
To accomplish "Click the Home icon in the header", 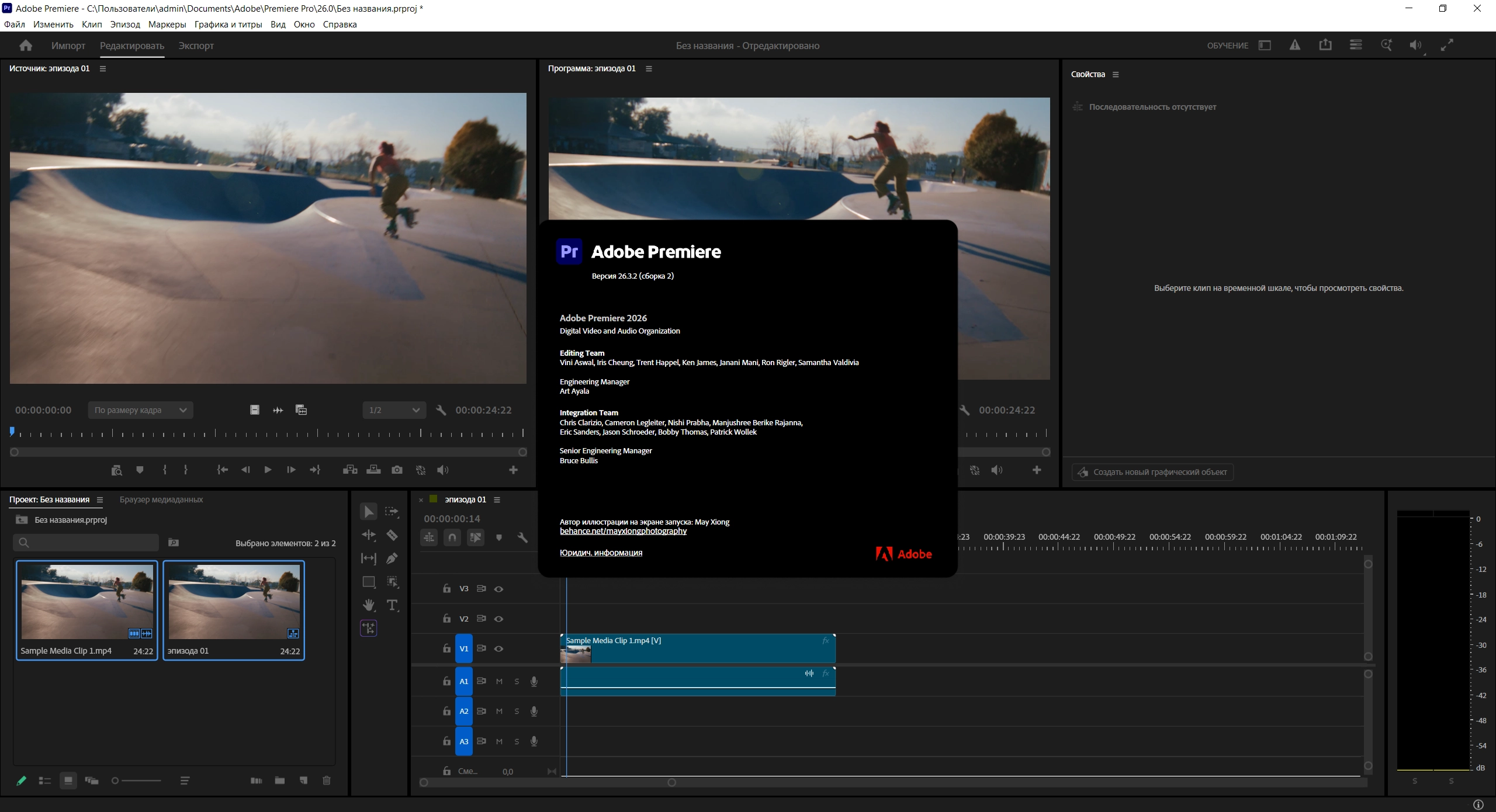I will (x=26, y=46).
